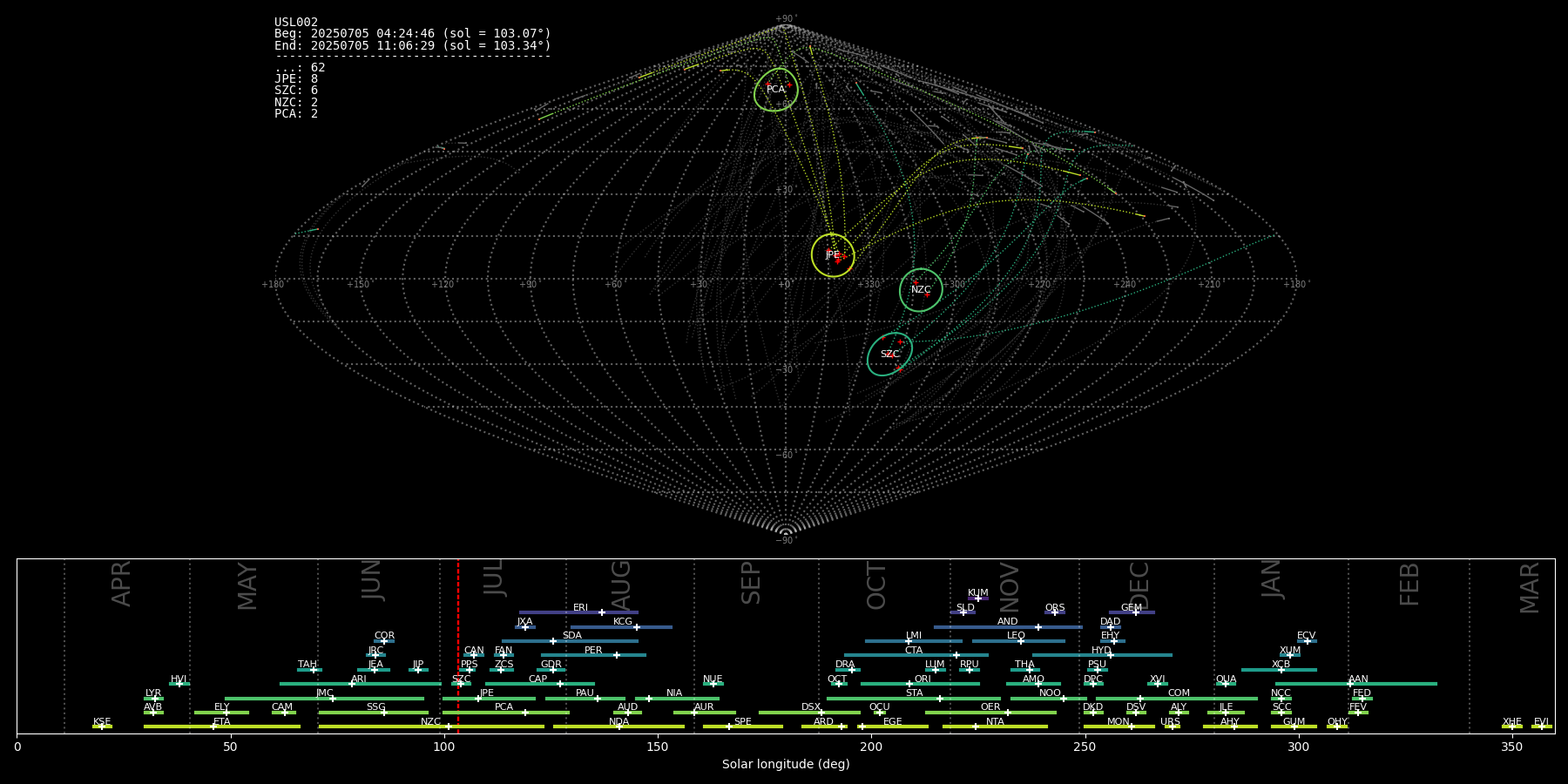Click the red dashed current solar longitude line
1568x784 pixels.
(458, 645)
